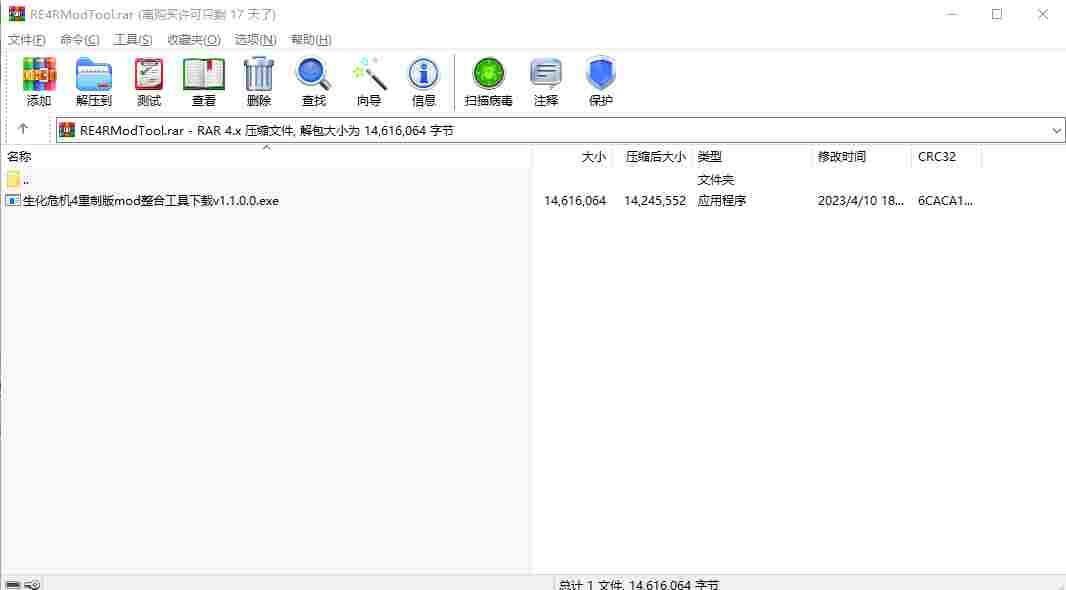Go up one folder level arrow

(23, 128)
